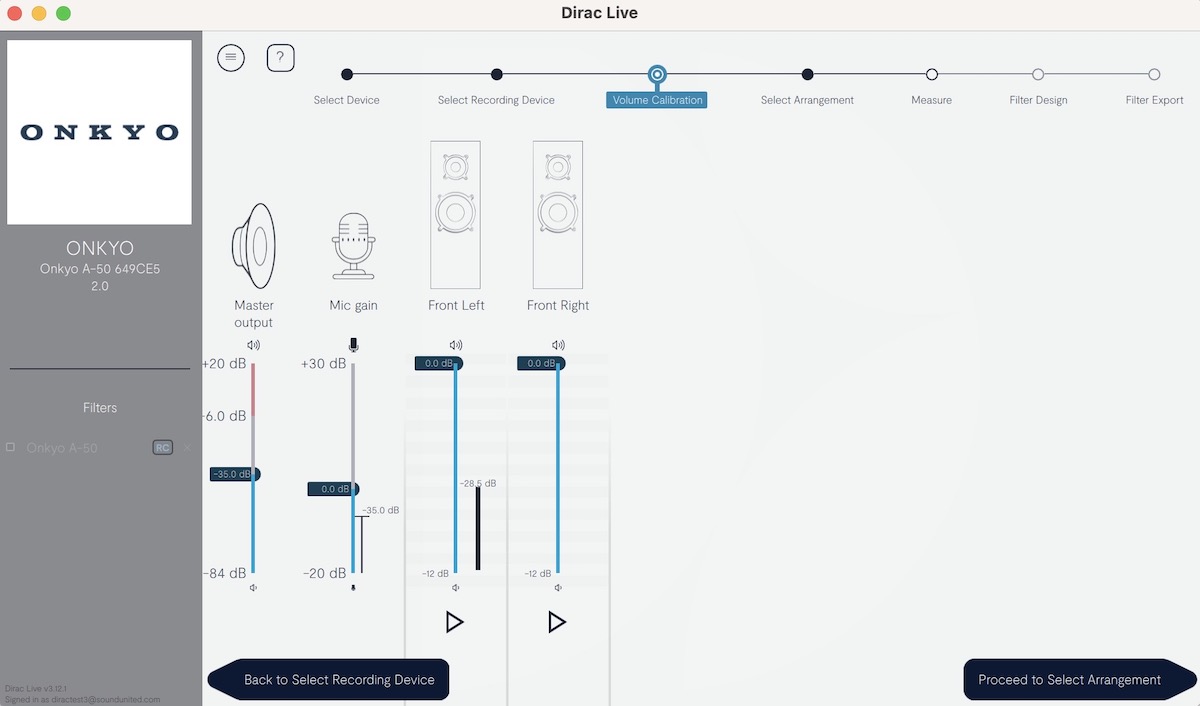
Task: Switch to the Measure step
Action: click(931, 75)
